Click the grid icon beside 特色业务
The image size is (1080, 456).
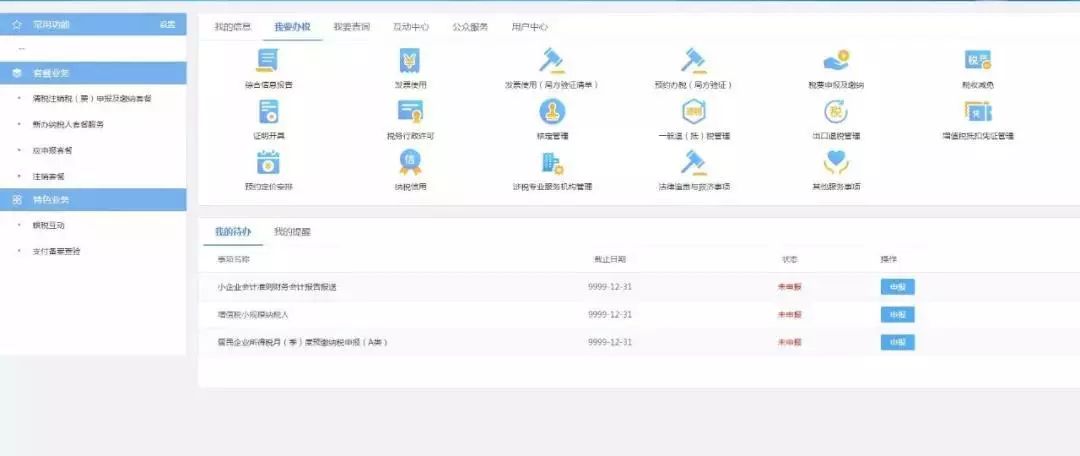point(17,200)
